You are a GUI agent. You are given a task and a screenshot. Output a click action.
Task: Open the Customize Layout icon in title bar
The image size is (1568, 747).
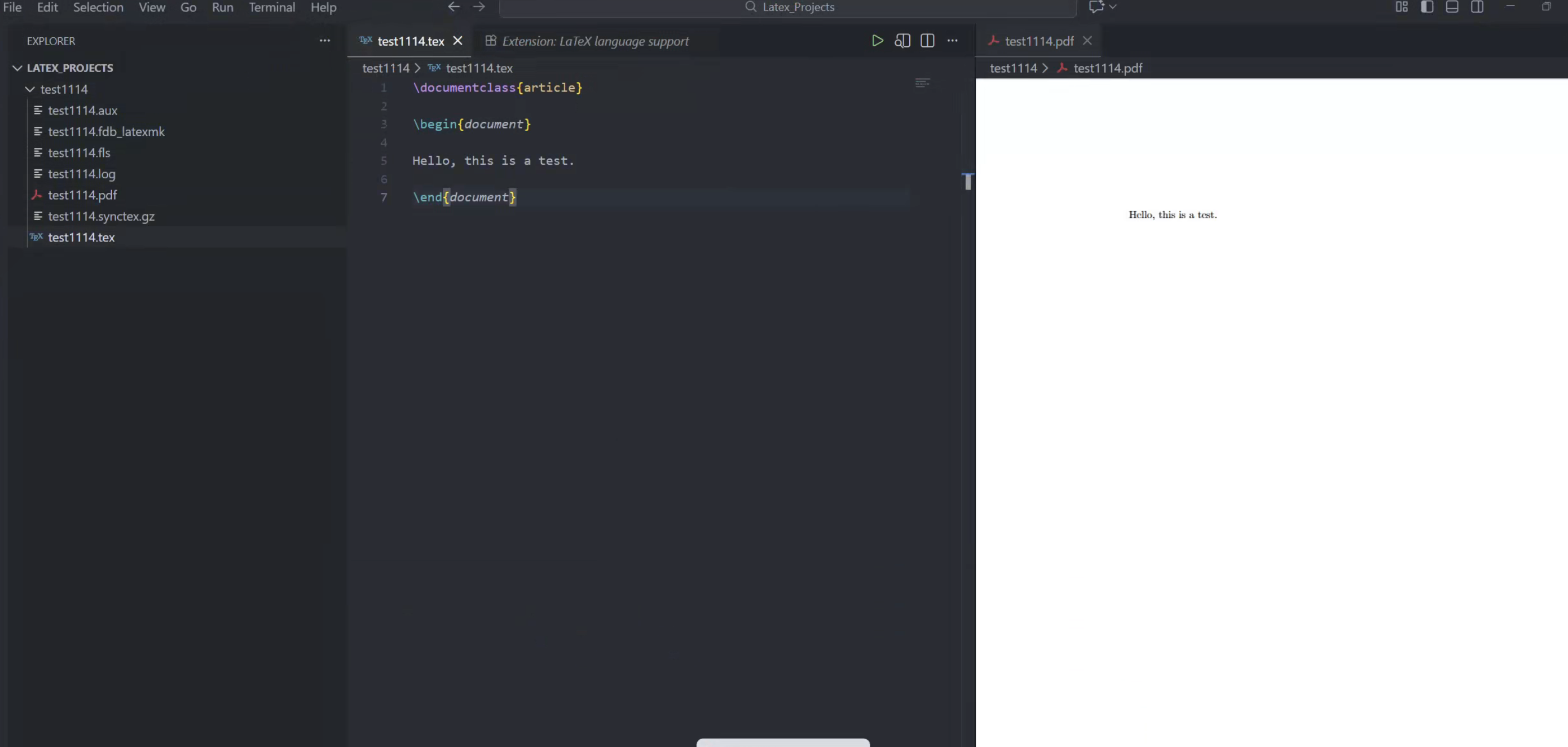click(1402, 7)
